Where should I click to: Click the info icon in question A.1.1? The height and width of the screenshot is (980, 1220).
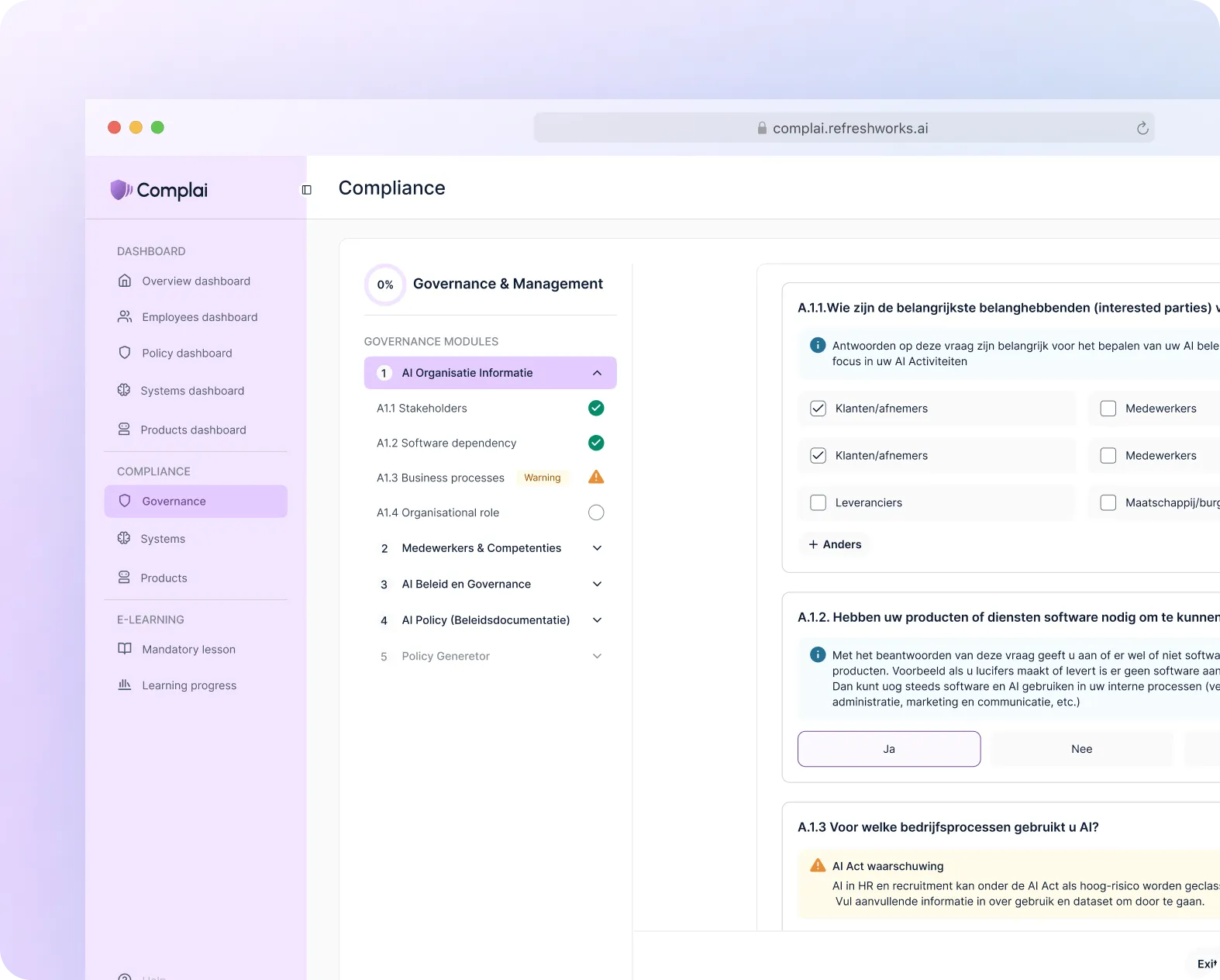(817, 346)
